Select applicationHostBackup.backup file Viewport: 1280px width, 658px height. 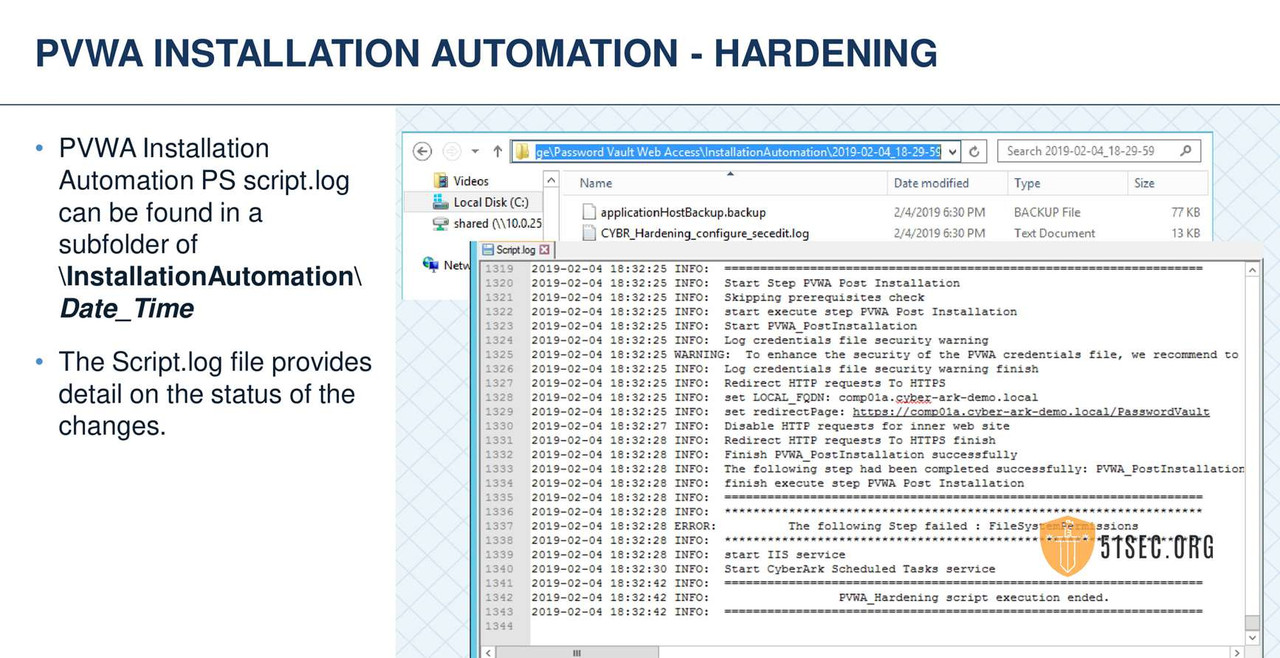point(683,212)
